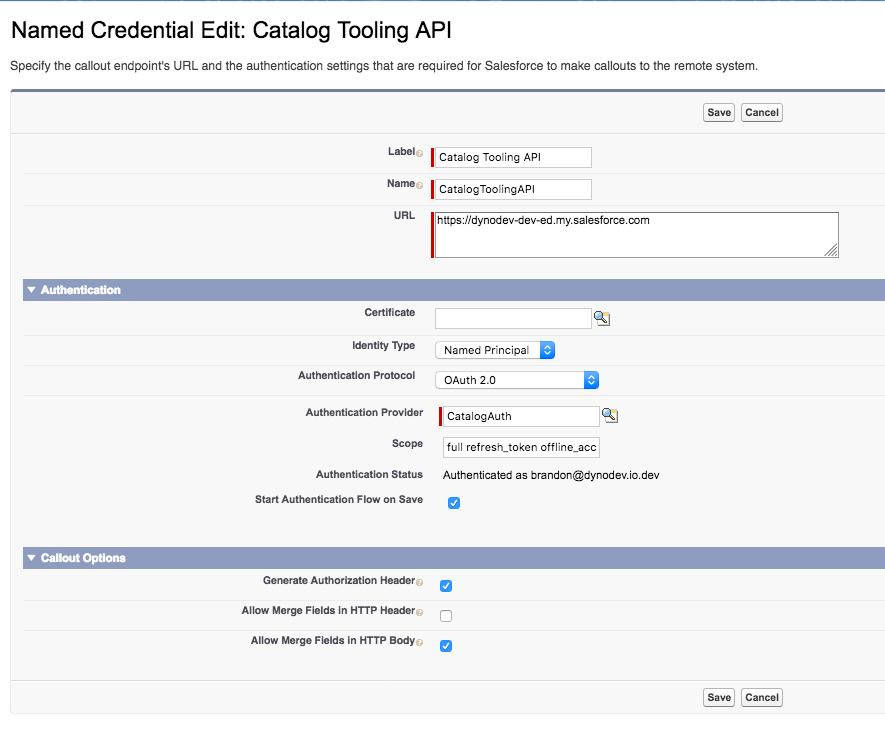This screenshot has height=756, width=885.
Task: Click the Authentication Status label
Action: pos(369,474)
